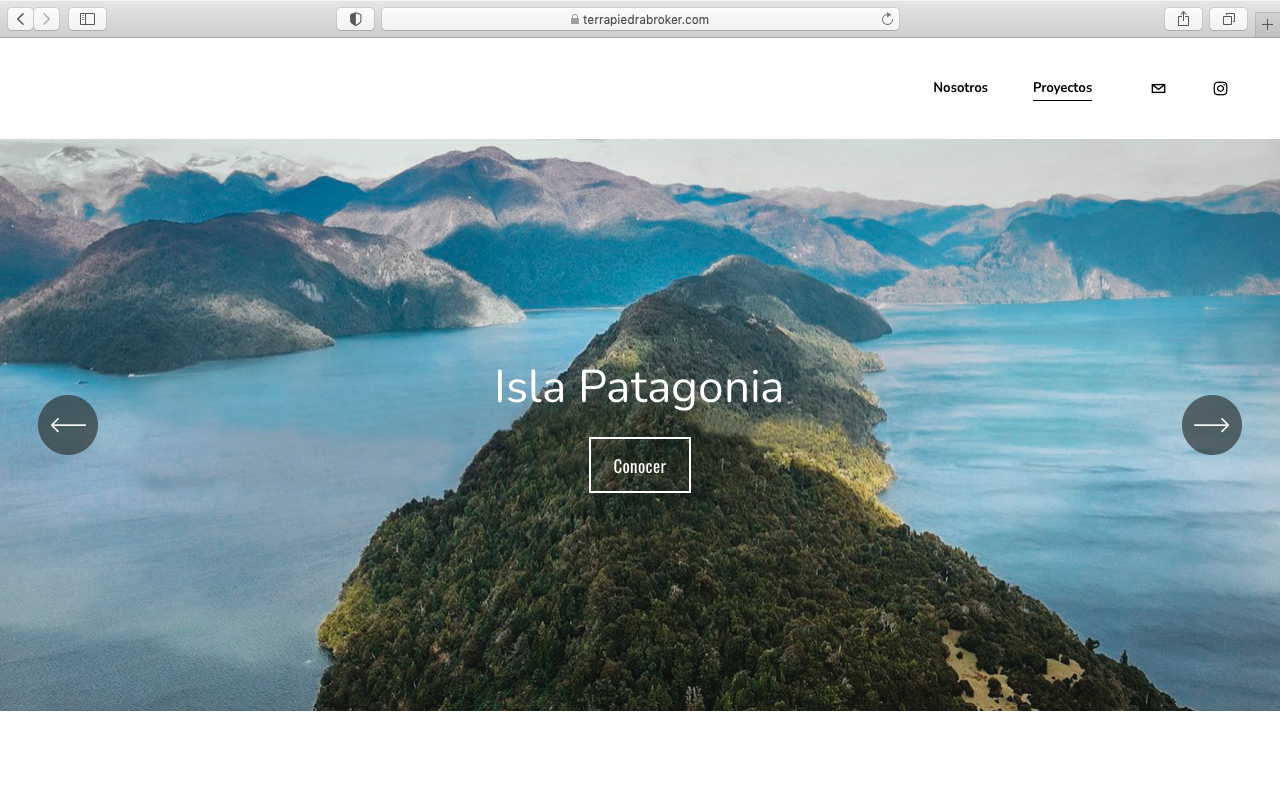
Task: Go back with Safari's back arrow
Action: pos(21,19)
